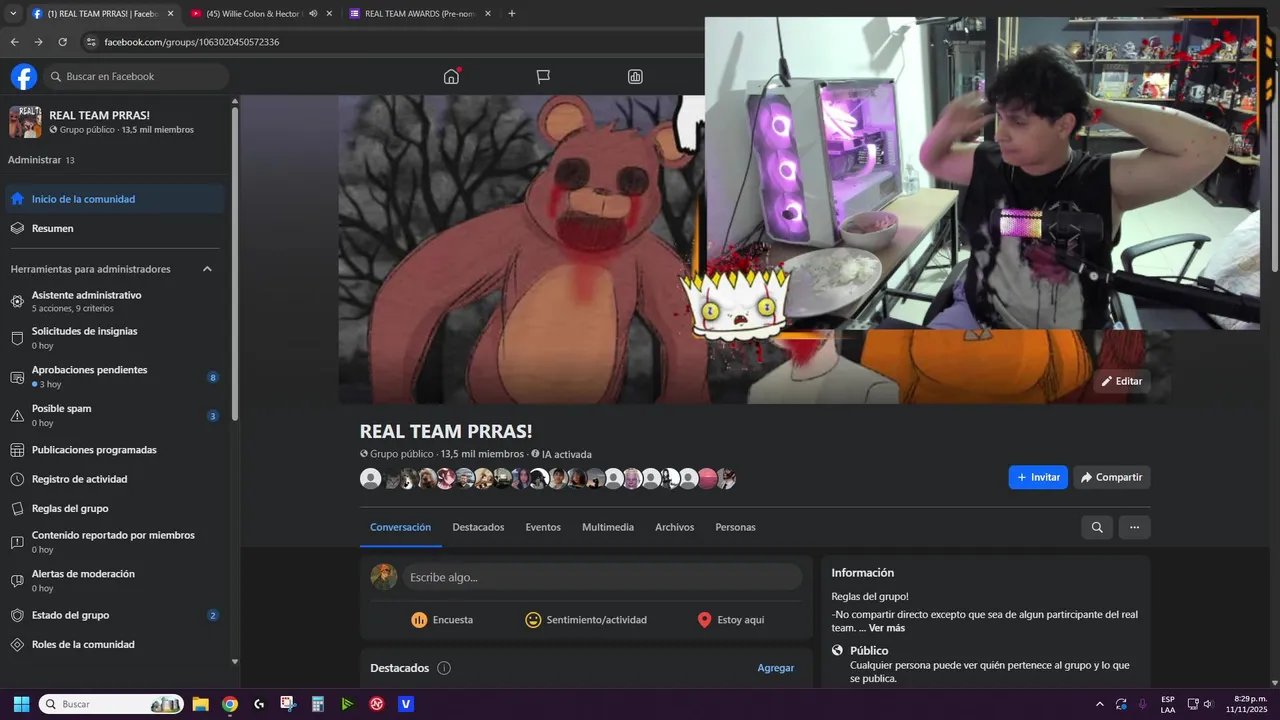Open site information icon in address bar
Viewport: 1280px width, 720px height.
(91, 42)
